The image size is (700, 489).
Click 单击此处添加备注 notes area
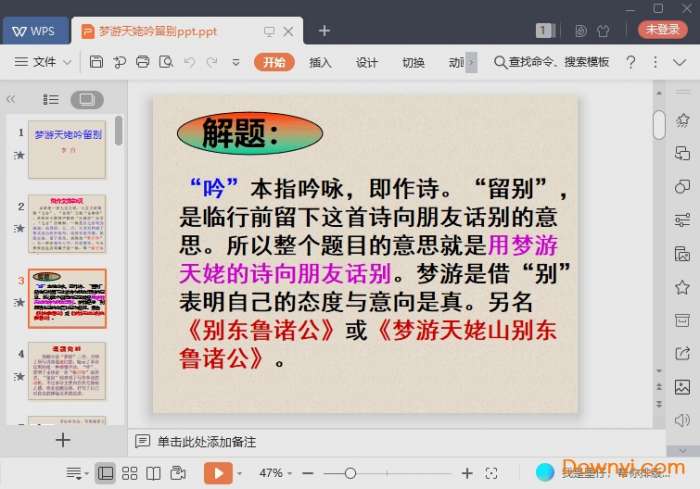point(206,442)
